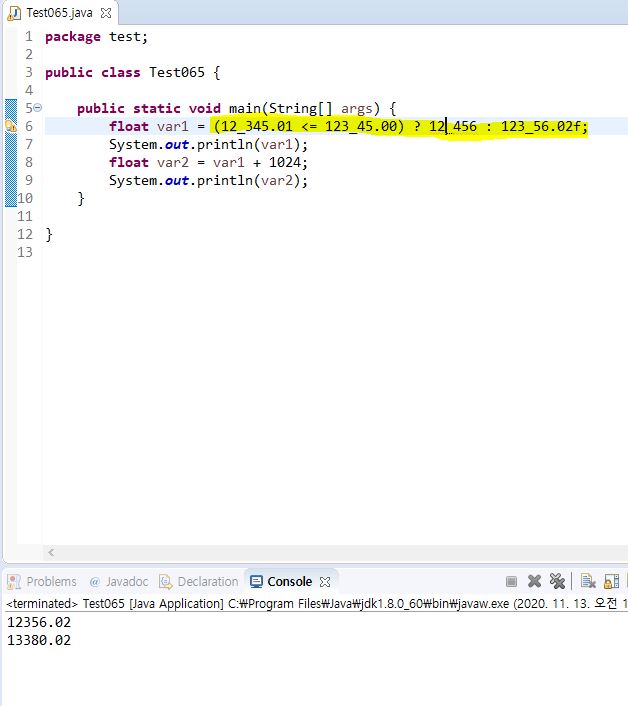Screen dimensions: 628x706
Task: Click Remove All Terminated Launches icon
Action: [557, 581]
